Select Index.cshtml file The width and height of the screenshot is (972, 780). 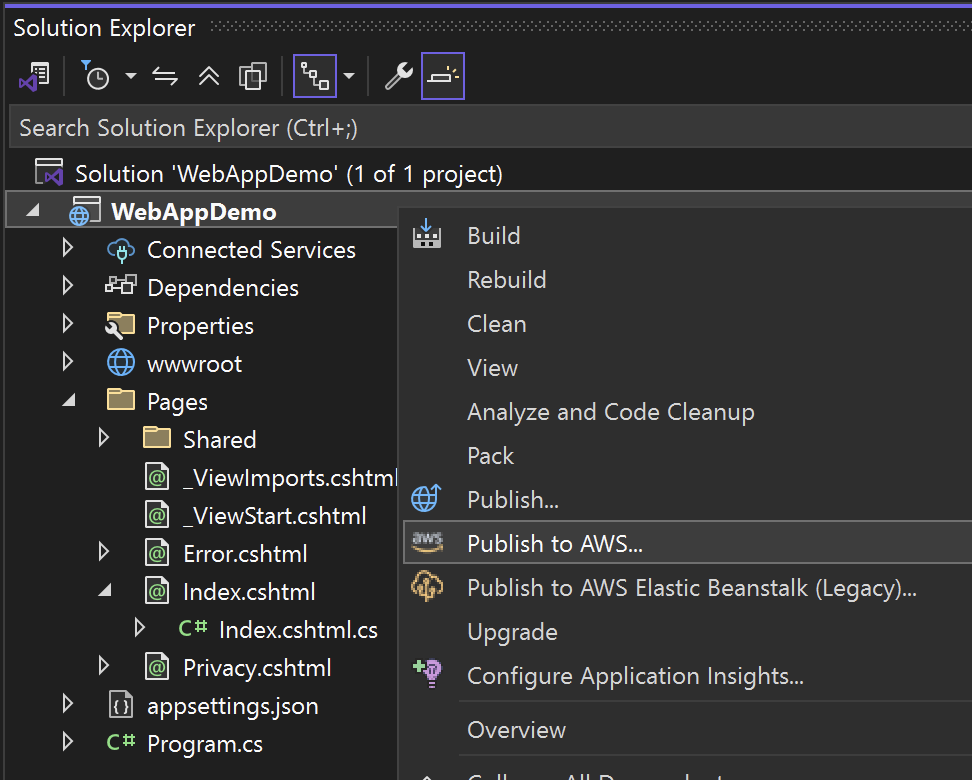click(249, 592)
